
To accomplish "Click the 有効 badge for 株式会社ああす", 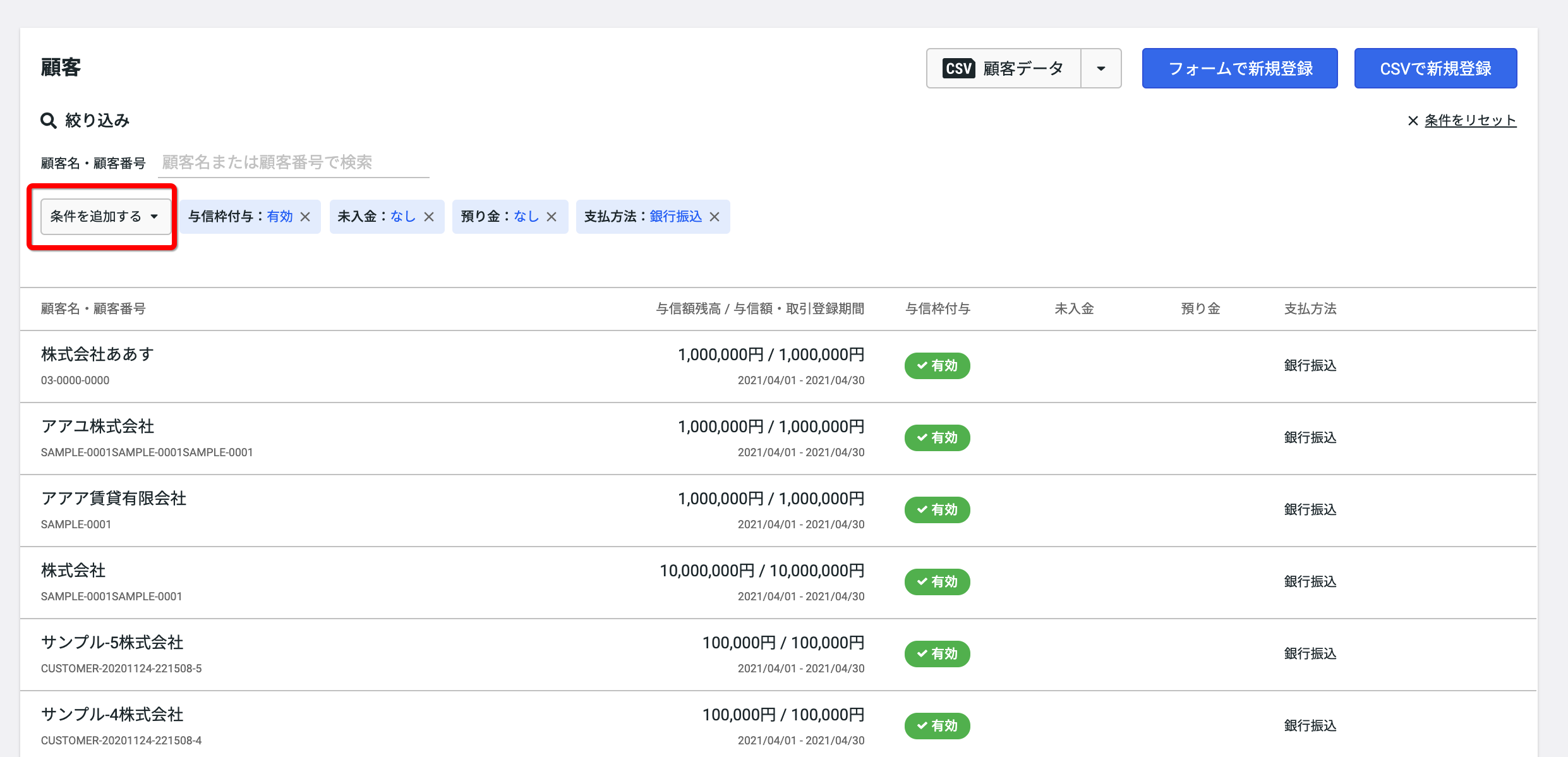I will (937, 366).
